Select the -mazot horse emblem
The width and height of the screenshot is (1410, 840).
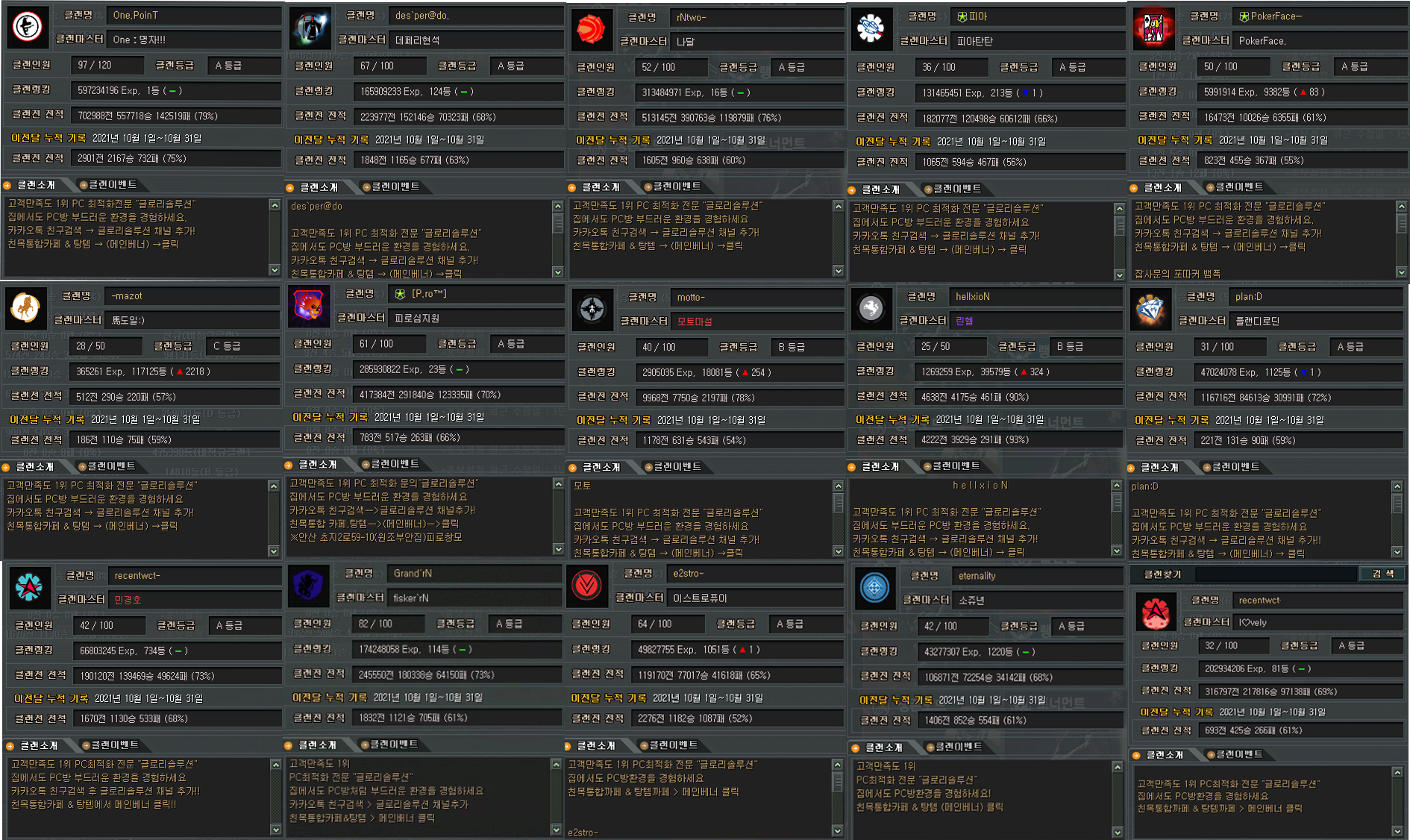point(25,307)
